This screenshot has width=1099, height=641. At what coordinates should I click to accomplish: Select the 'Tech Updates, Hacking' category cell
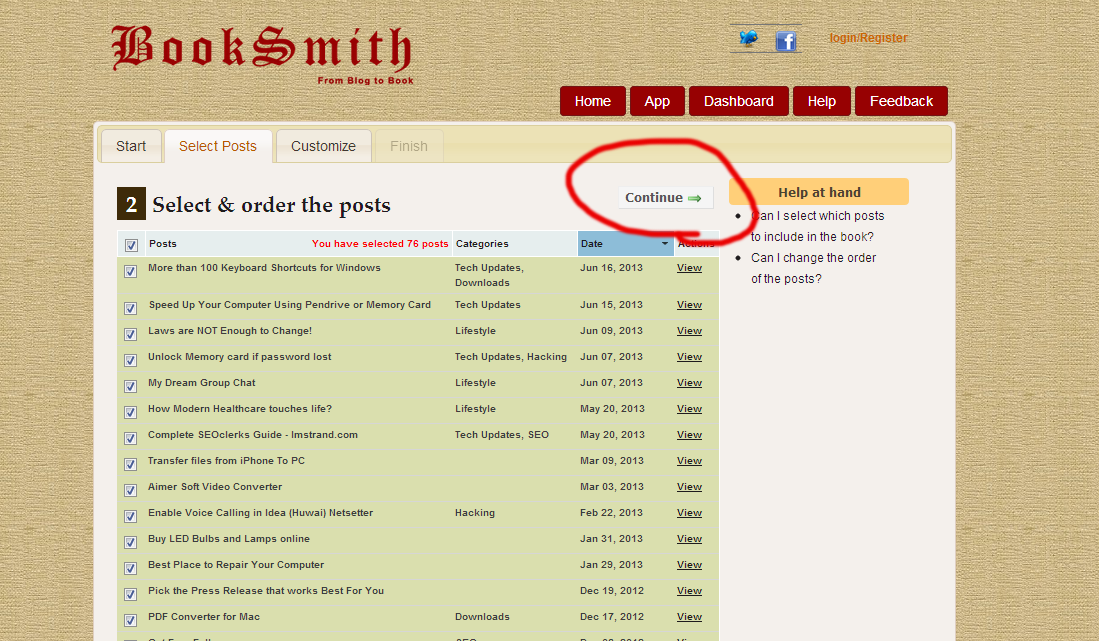[x=511, y=357]
